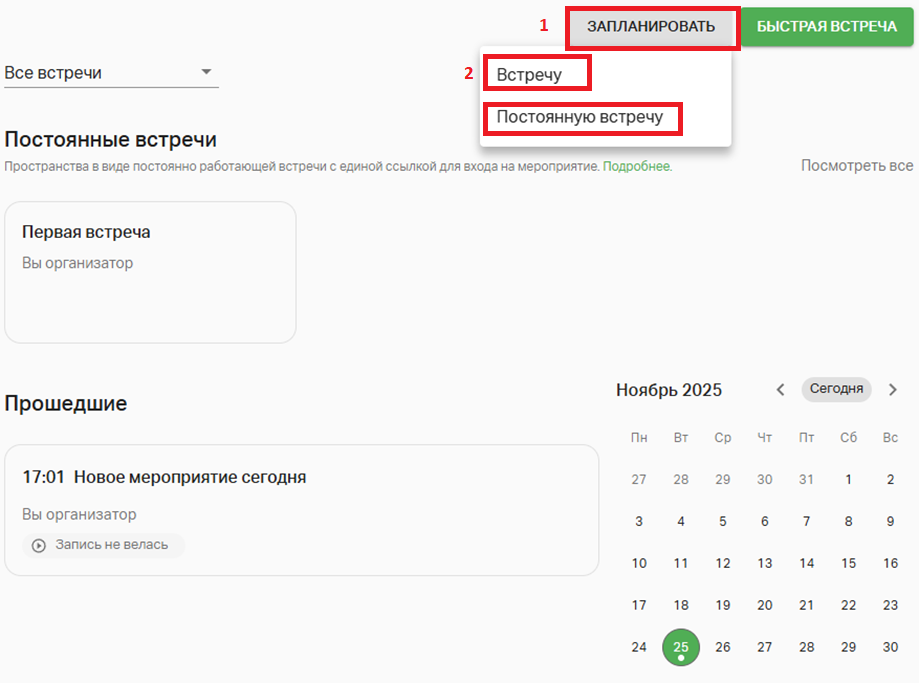Select date 14 in the calendar

[x=807, y=563]
